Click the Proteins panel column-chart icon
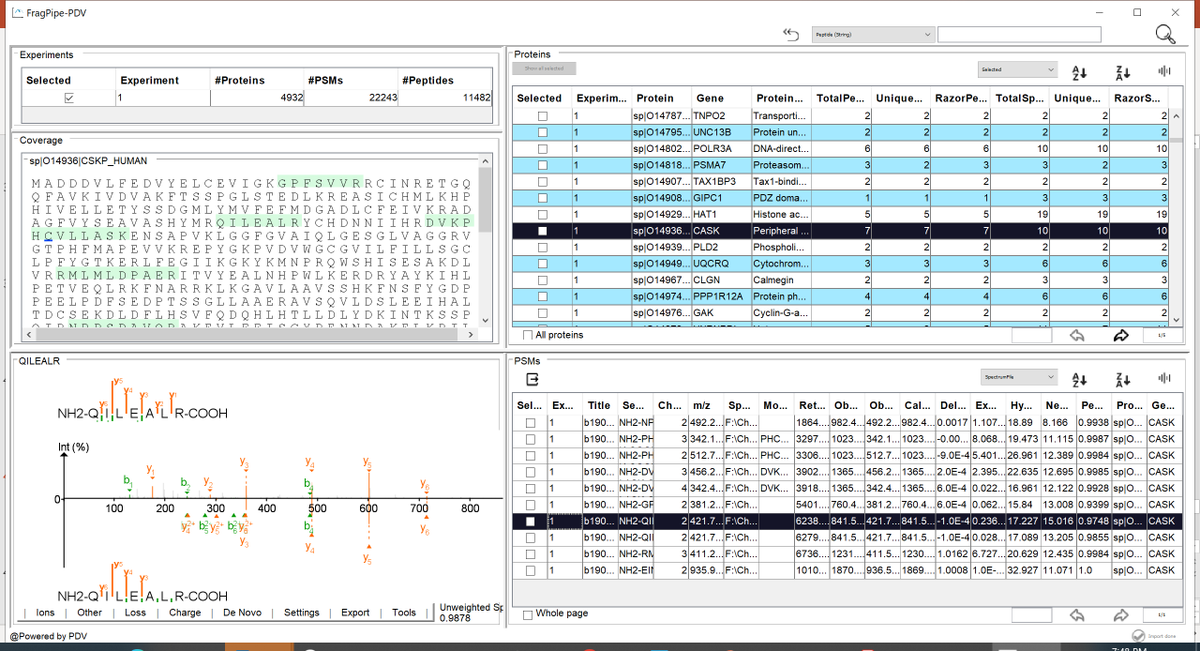 click(x=1164, y=70)
